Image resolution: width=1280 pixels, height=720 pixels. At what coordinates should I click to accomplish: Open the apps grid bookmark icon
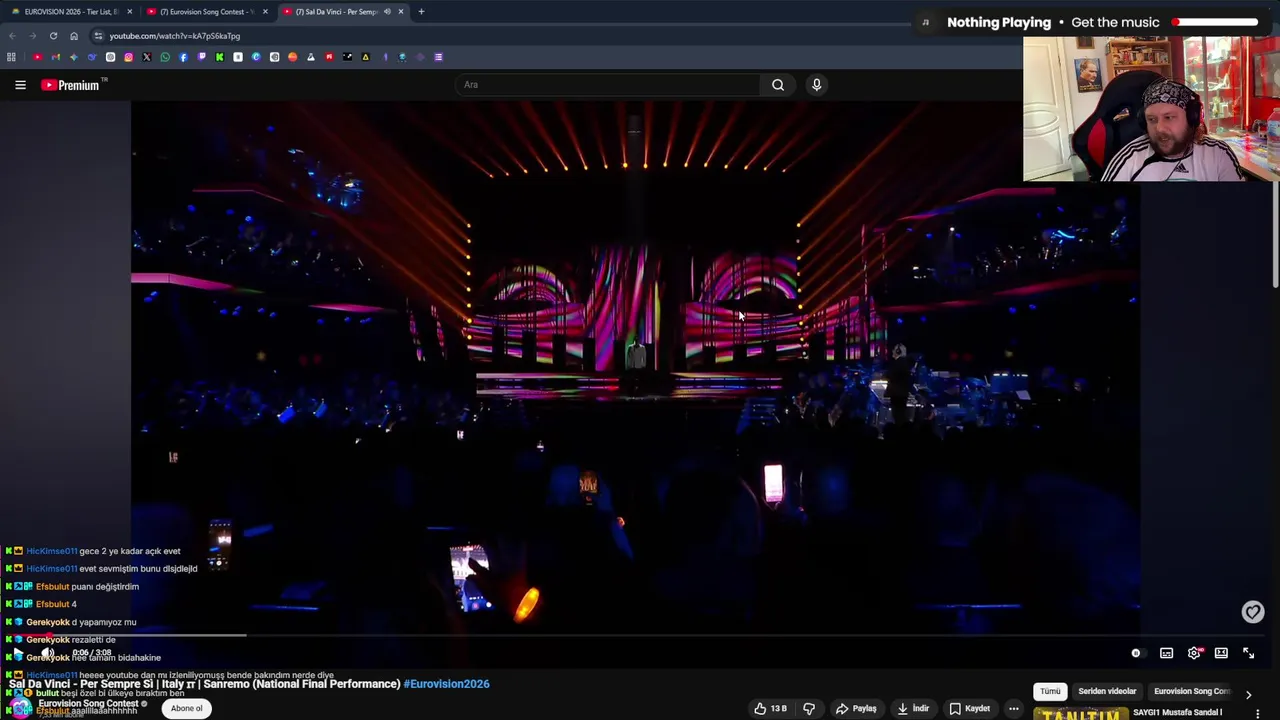point(11,57)
